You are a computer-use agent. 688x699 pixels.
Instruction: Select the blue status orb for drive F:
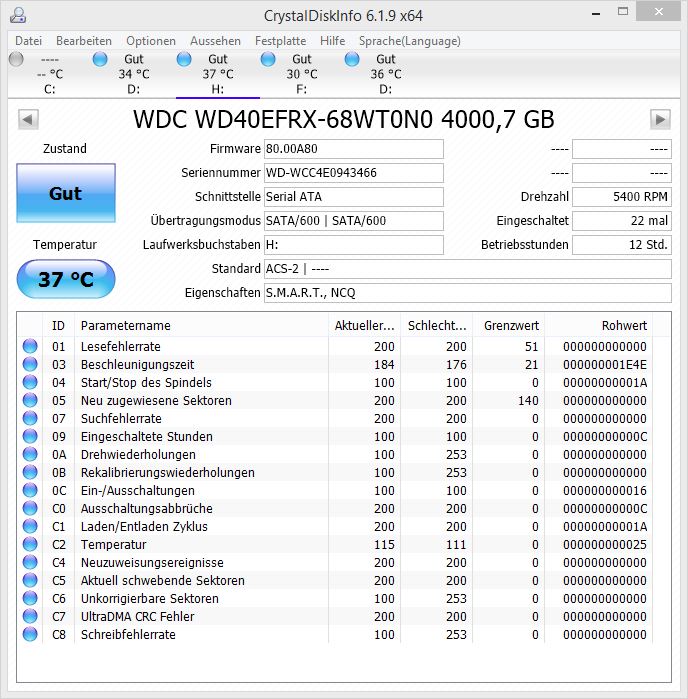pyautogui.click(x=268, y=59)
